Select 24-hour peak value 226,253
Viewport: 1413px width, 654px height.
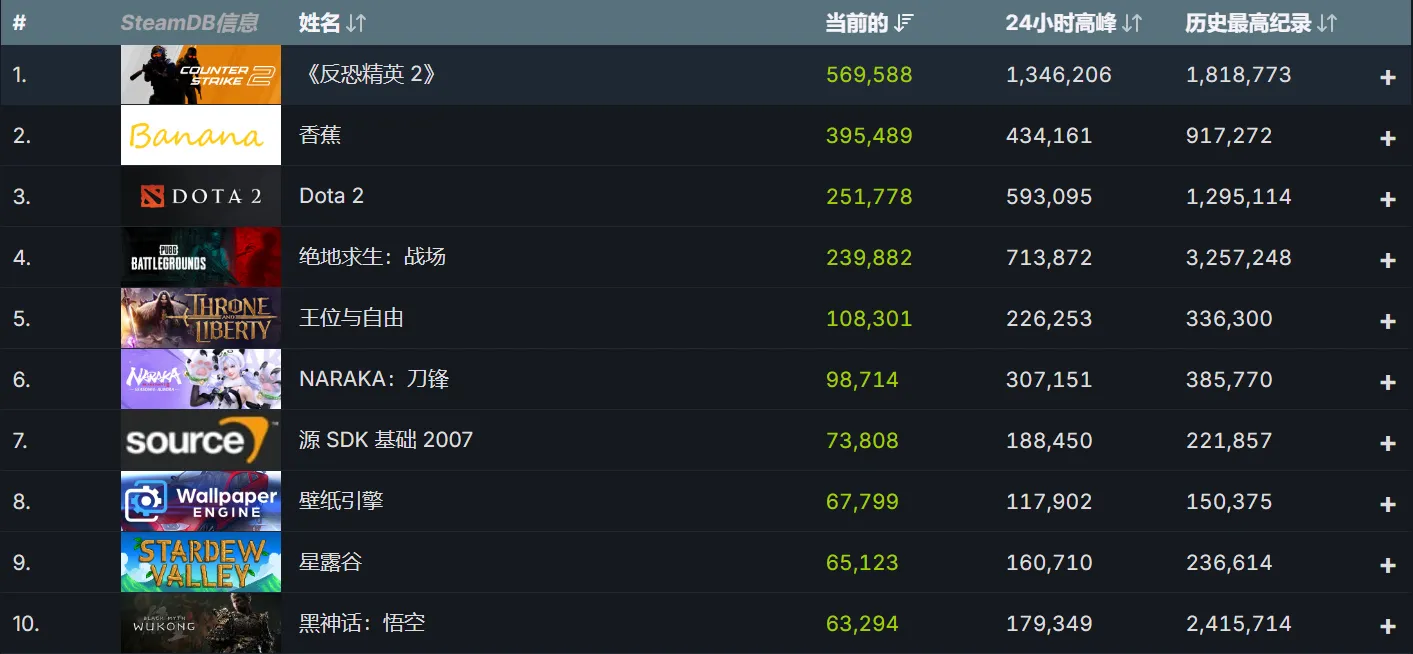[x=1049, y=319]
